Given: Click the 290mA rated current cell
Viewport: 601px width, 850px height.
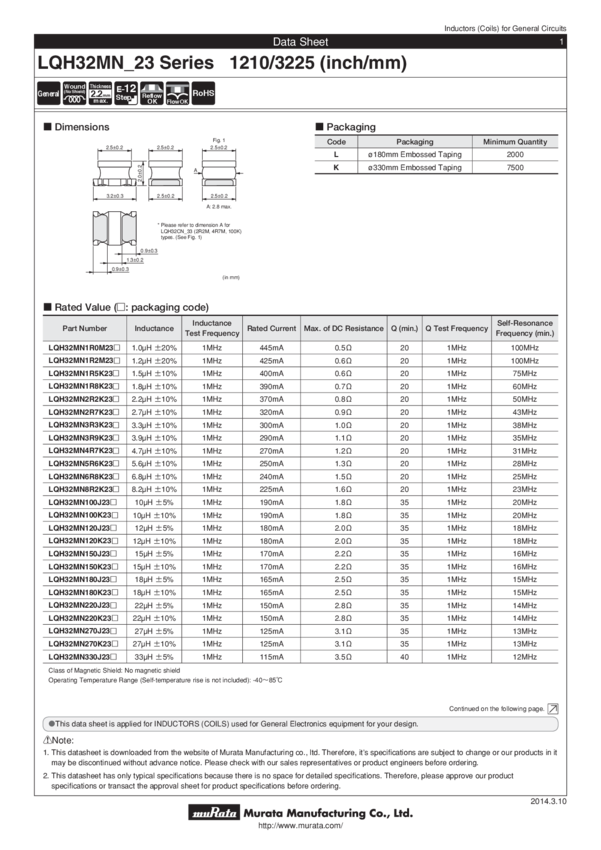Looking at the screenshot, I should pos(272,438).
